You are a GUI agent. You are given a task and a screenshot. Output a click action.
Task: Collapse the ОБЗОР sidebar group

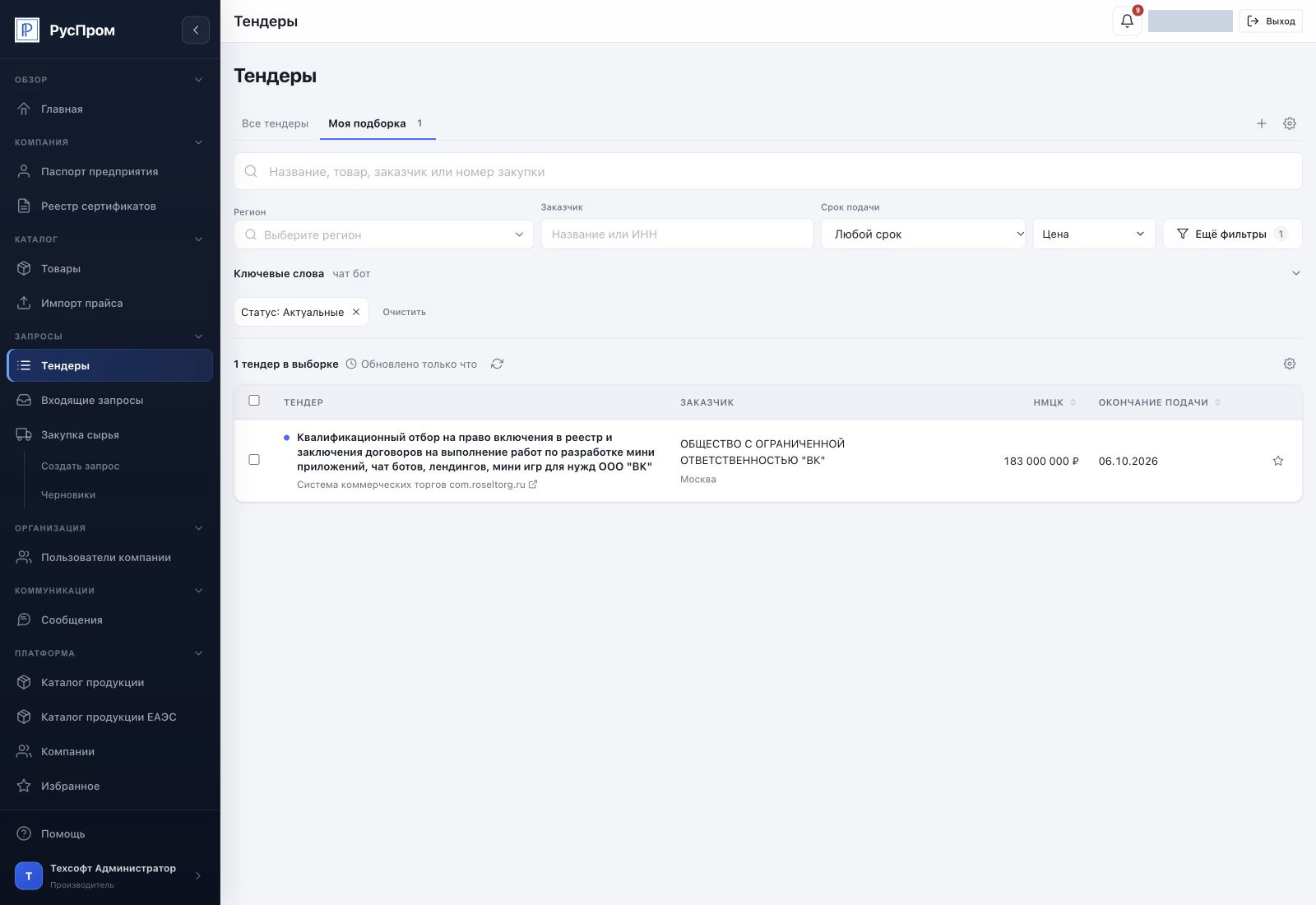tap(198, 80)
